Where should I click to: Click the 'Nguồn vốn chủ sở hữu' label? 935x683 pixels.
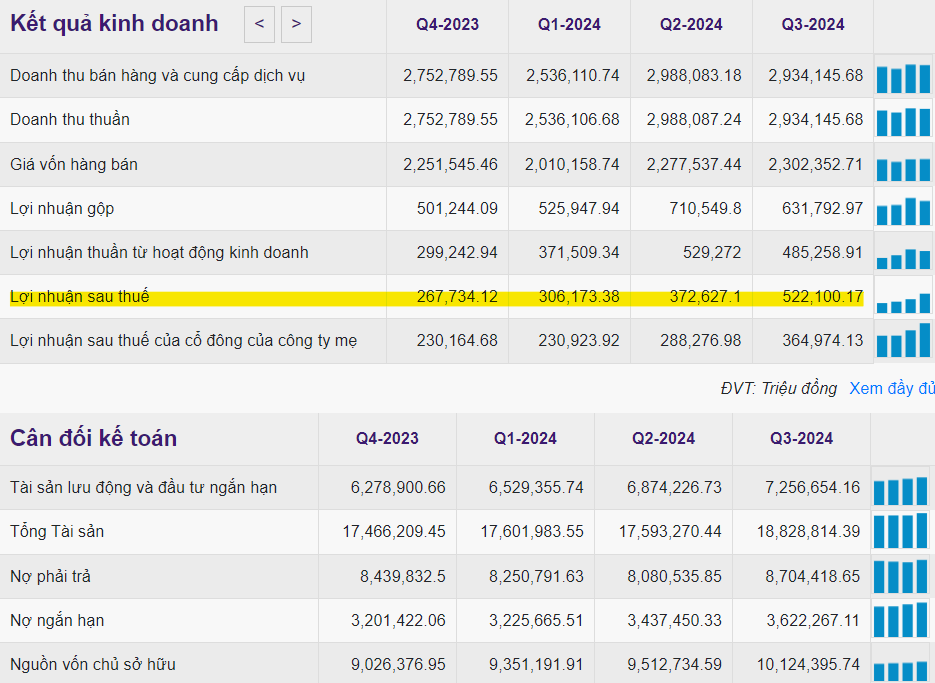point(93,665)
